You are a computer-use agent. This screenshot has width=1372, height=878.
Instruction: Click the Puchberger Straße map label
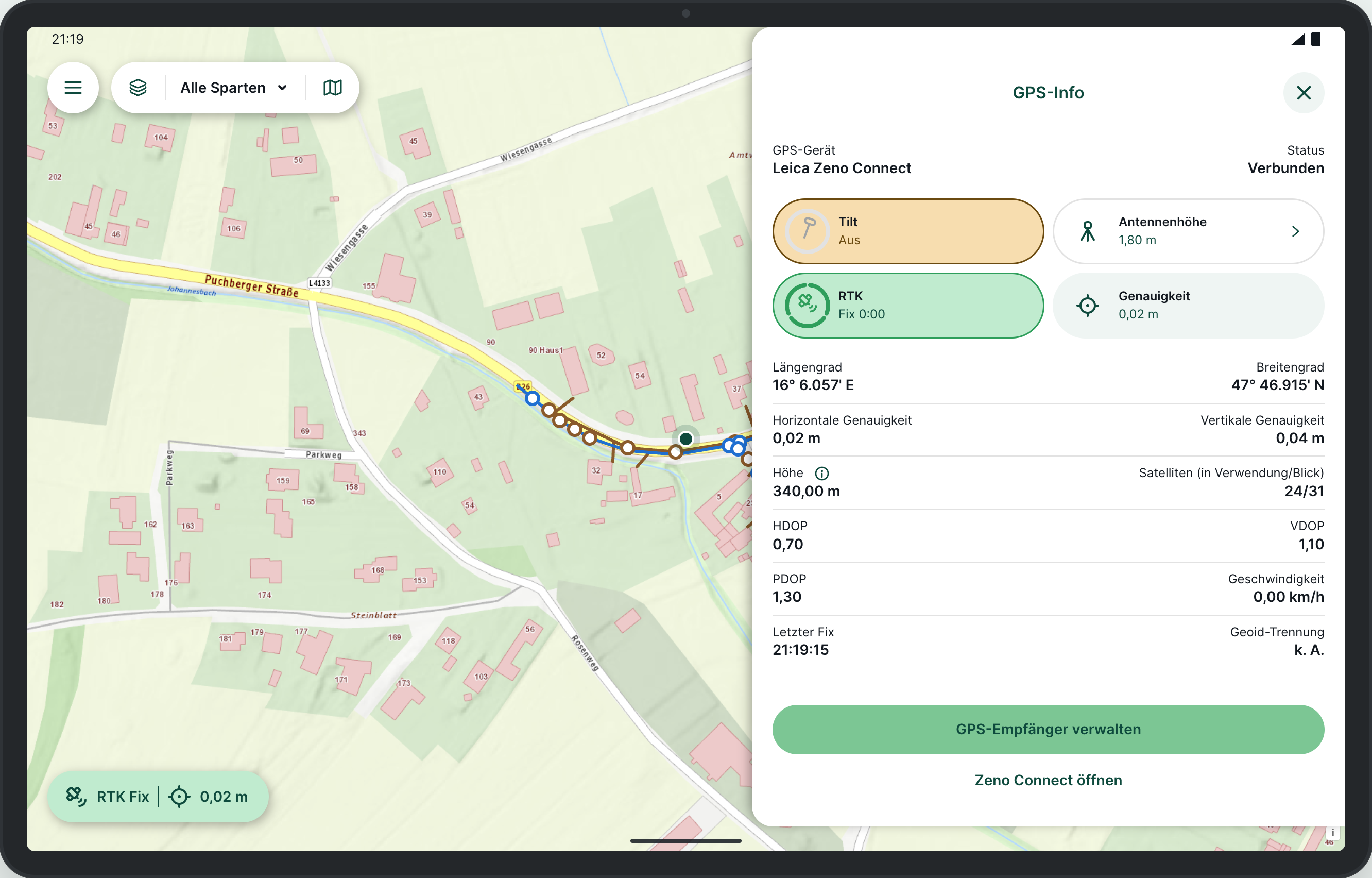251,285
